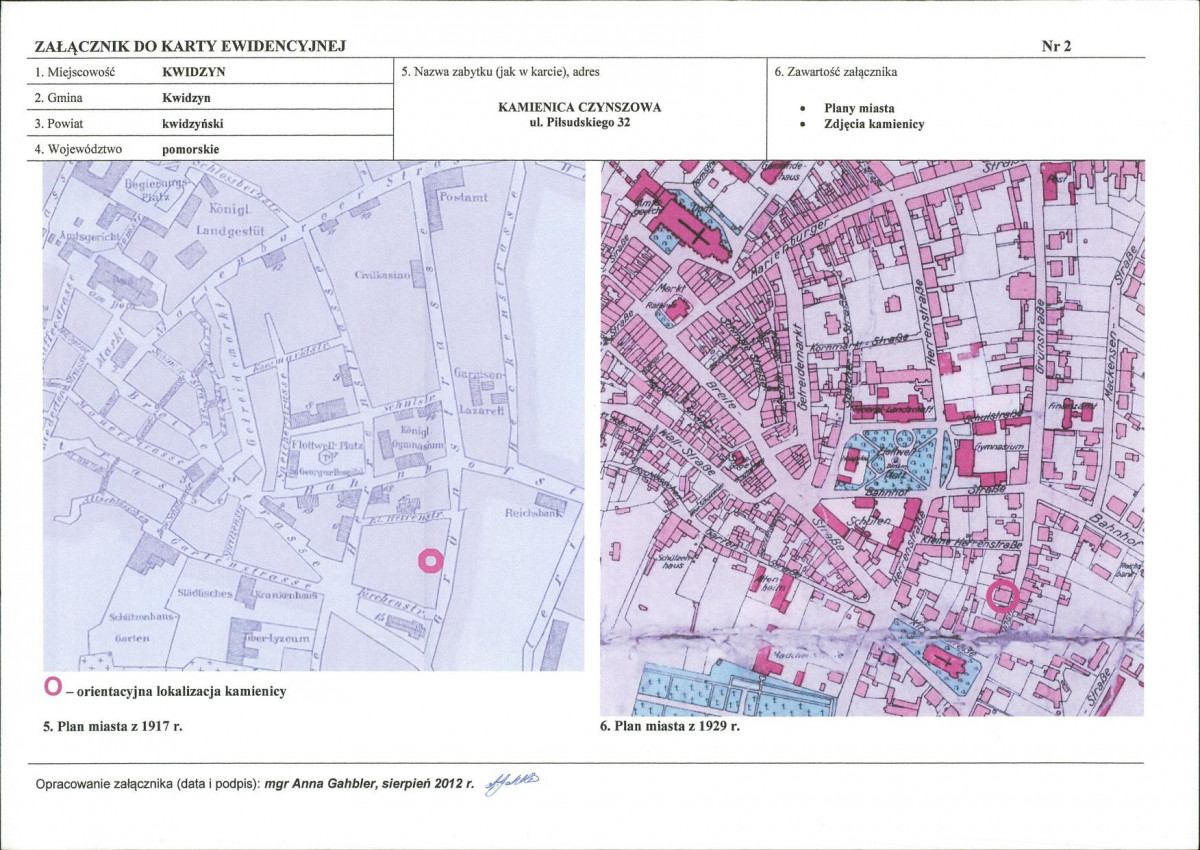Click the pink location circle on 1917 map
The width and height of the screenshot is (1200, 850).
click(429, 562)
